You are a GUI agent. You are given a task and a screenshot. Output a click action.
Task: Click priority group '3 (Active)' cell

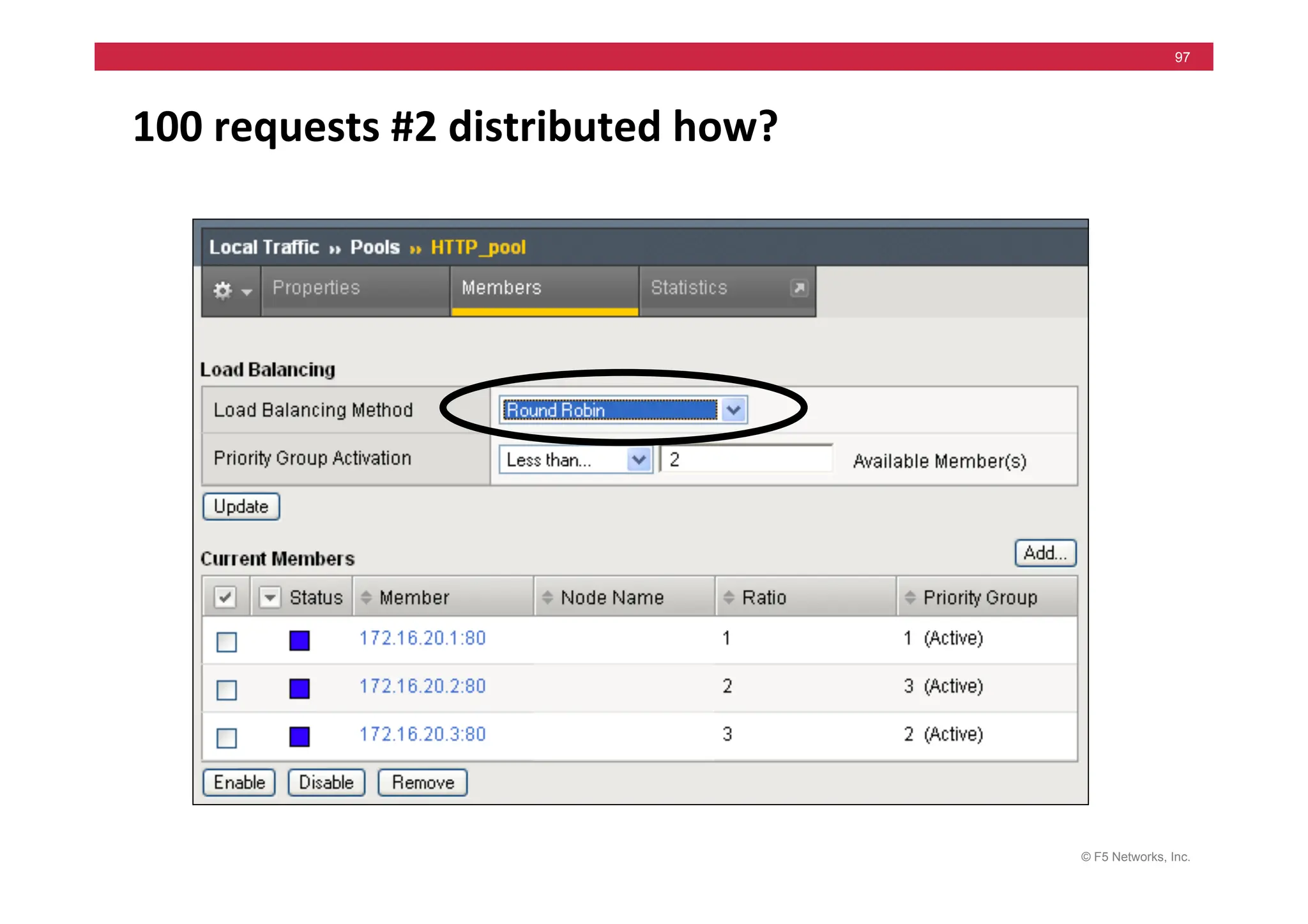(x=943, y=686)
